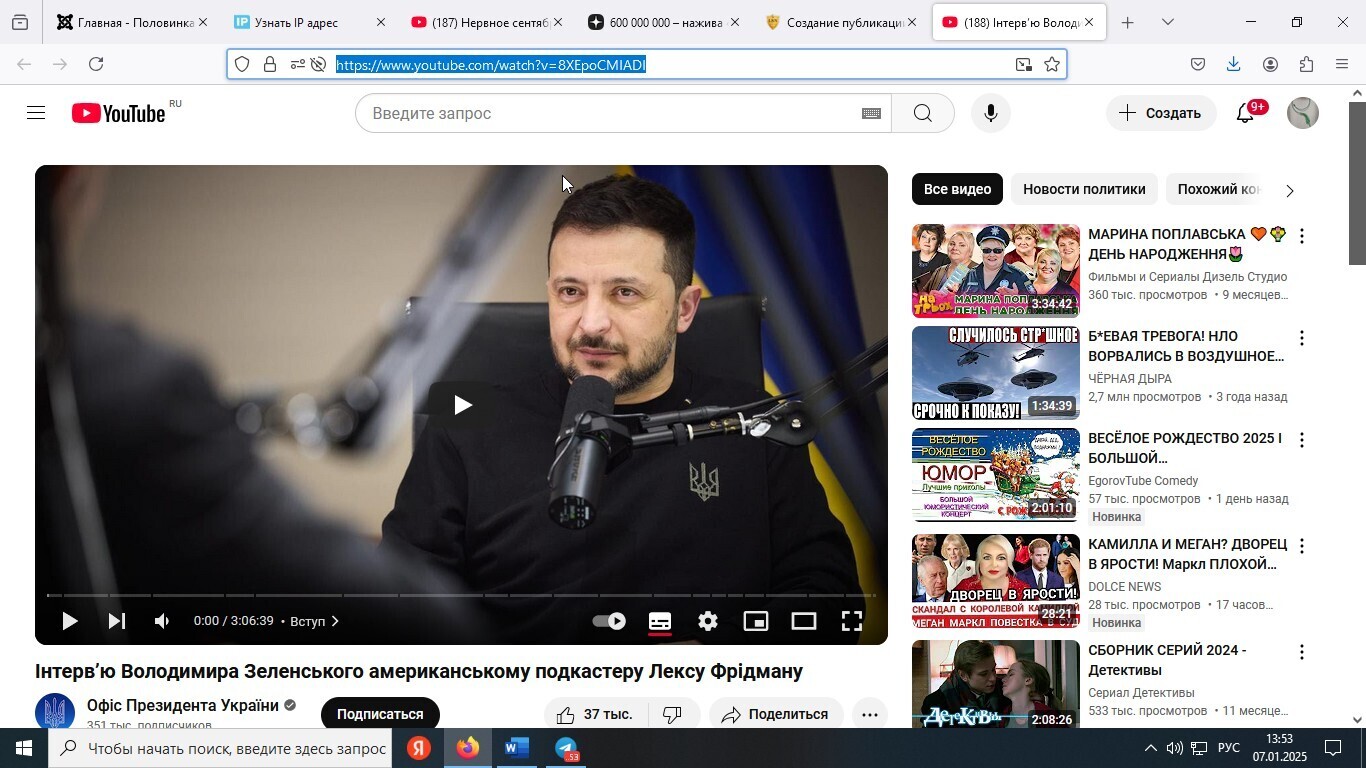The height and width of the screenshot is (768, 1366).
Task: Toggle subtitles in video player
Action: pyautogui.click(x=660, y=621)
